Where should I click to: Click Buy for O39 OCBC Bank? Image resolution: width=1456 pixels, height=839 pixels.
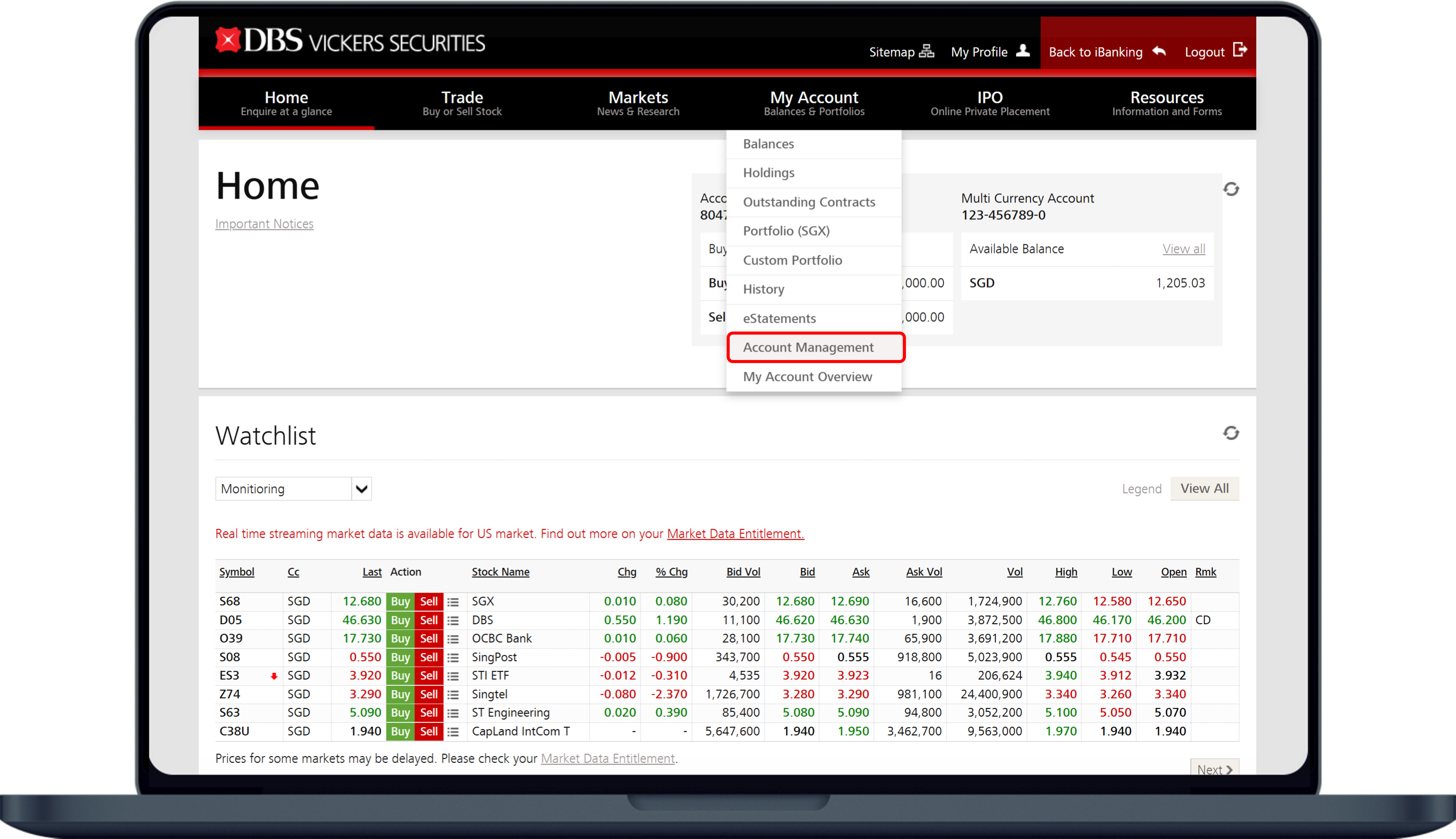400,639
